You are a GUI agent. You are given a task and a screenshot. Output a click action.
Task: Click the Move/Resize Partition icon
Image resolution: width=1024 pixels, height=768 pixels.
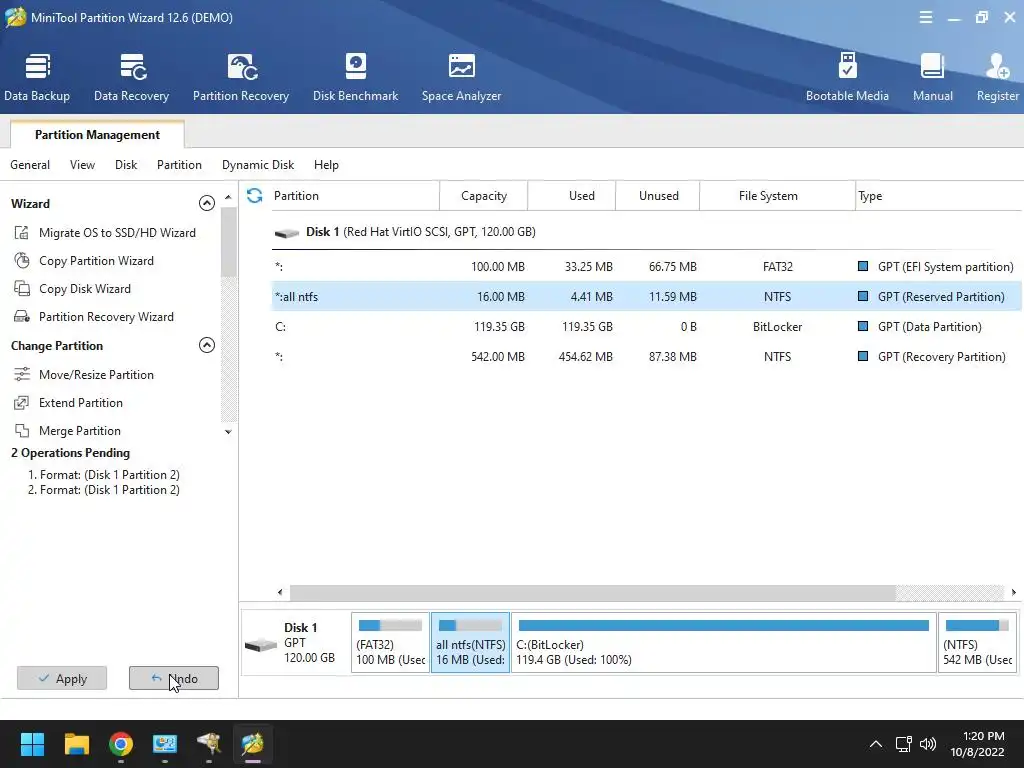(x=22, y=374)
